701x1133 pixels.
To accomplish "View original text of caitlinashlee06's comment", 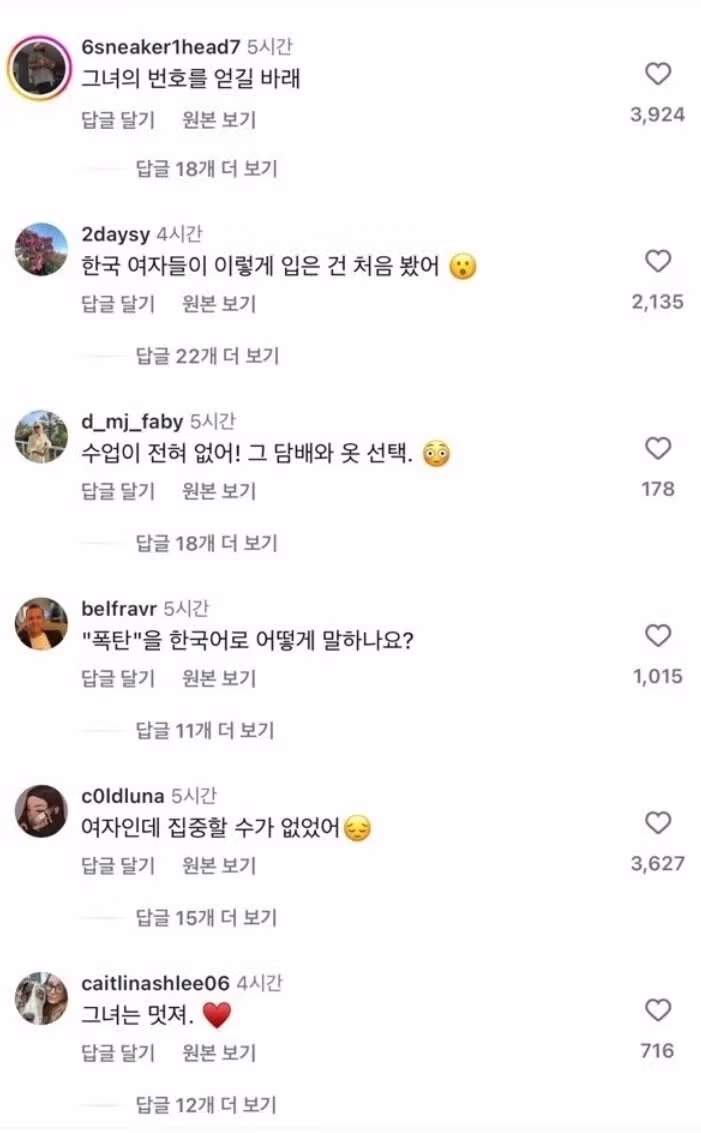I will 219,1052.
